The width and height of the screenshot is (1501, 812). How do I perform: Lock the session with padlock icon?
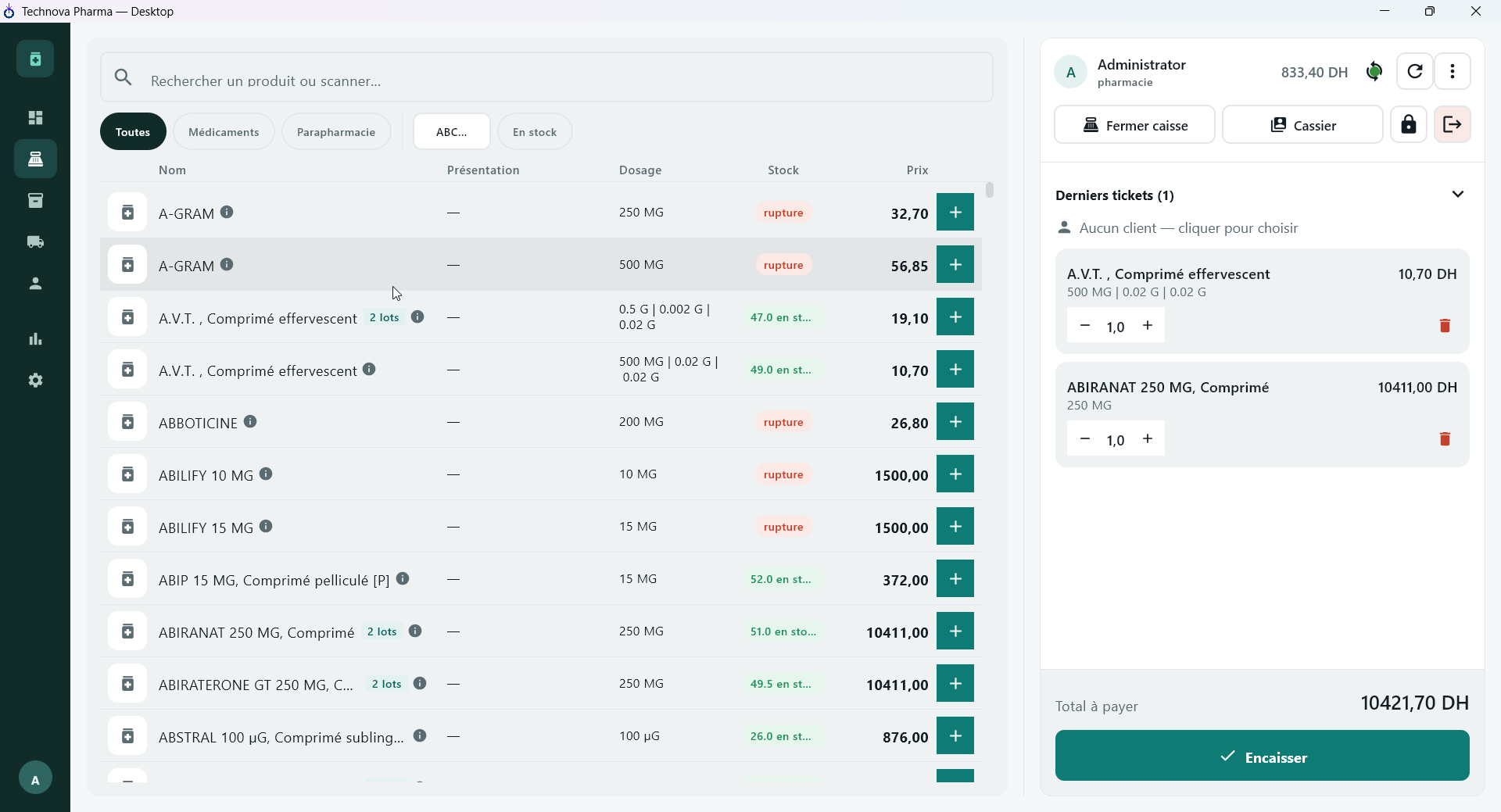(1408, 125)
